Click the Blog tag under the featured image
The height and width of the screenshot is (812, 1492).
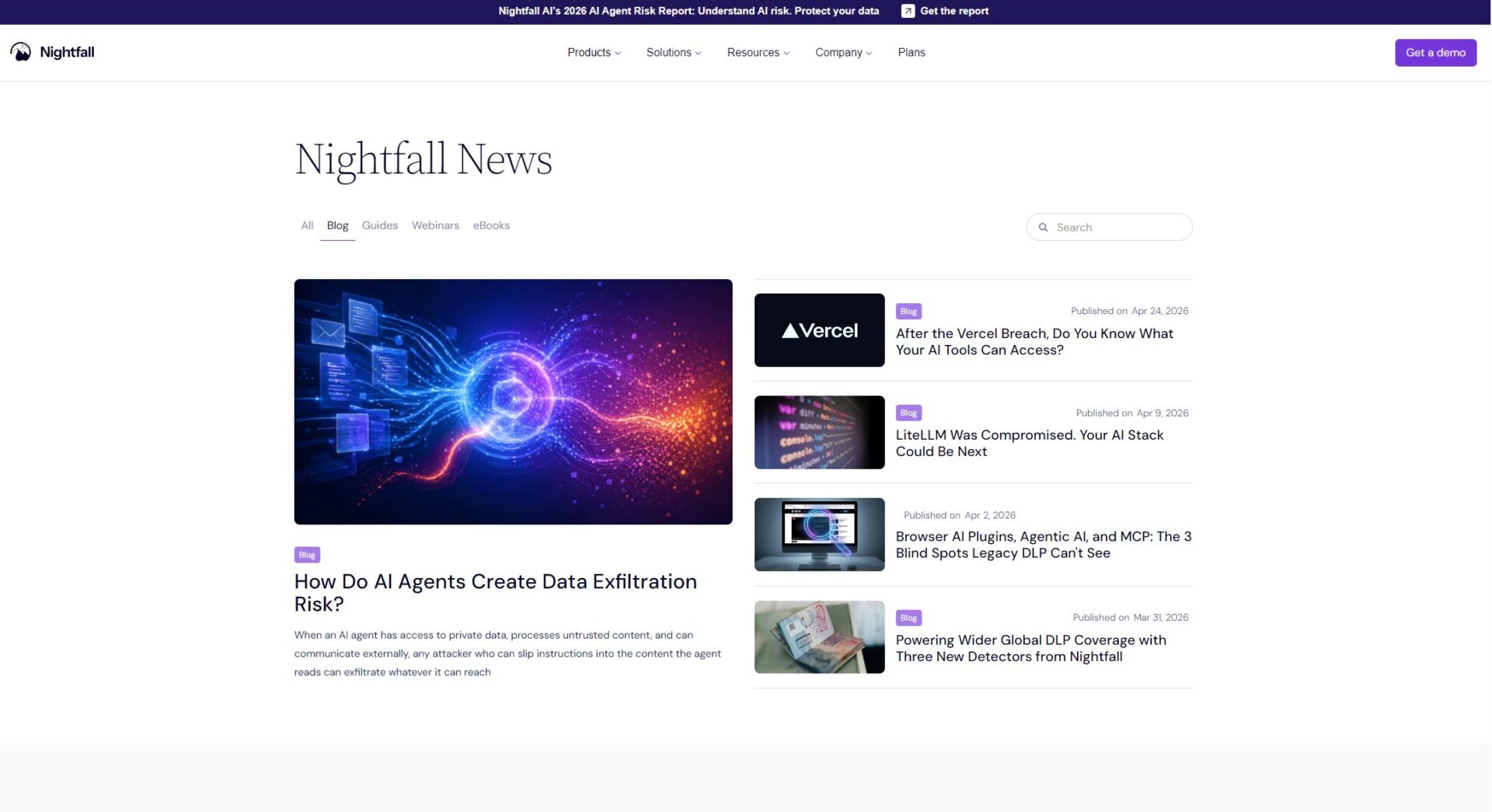click(x=307, y=555)
